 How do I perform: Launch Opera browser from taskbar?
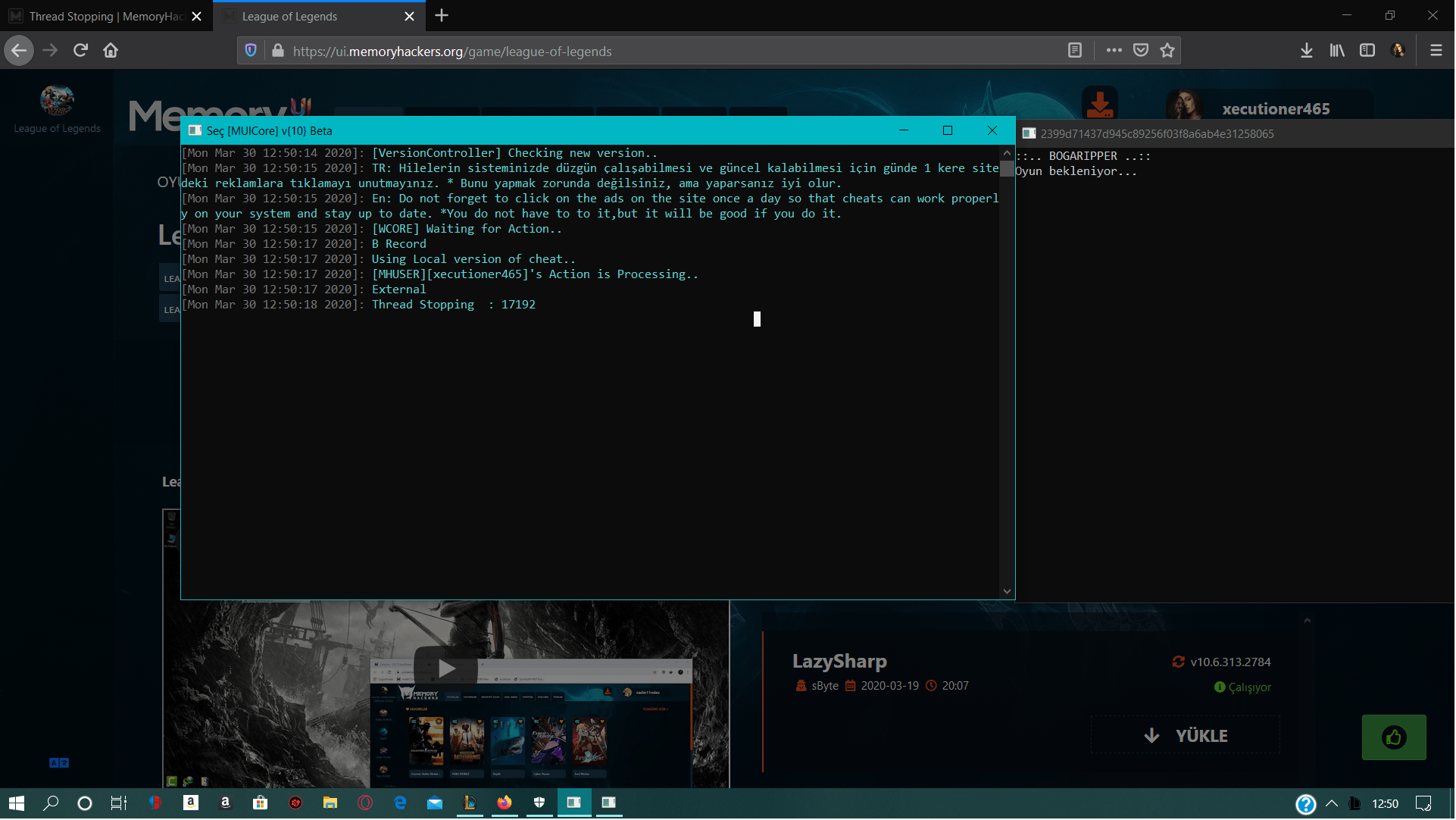365,803
